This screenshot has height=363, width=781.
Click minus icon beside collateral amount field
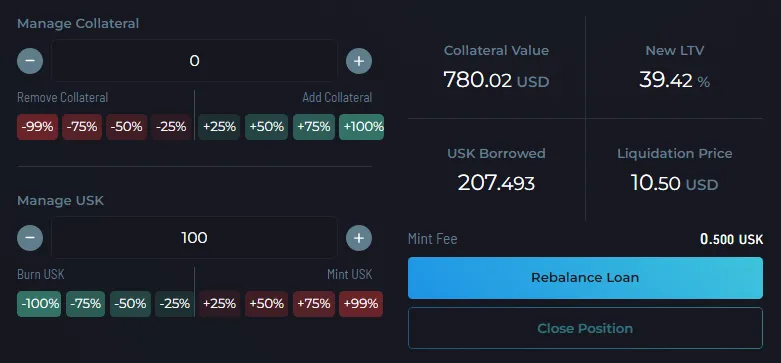[30, 61]
